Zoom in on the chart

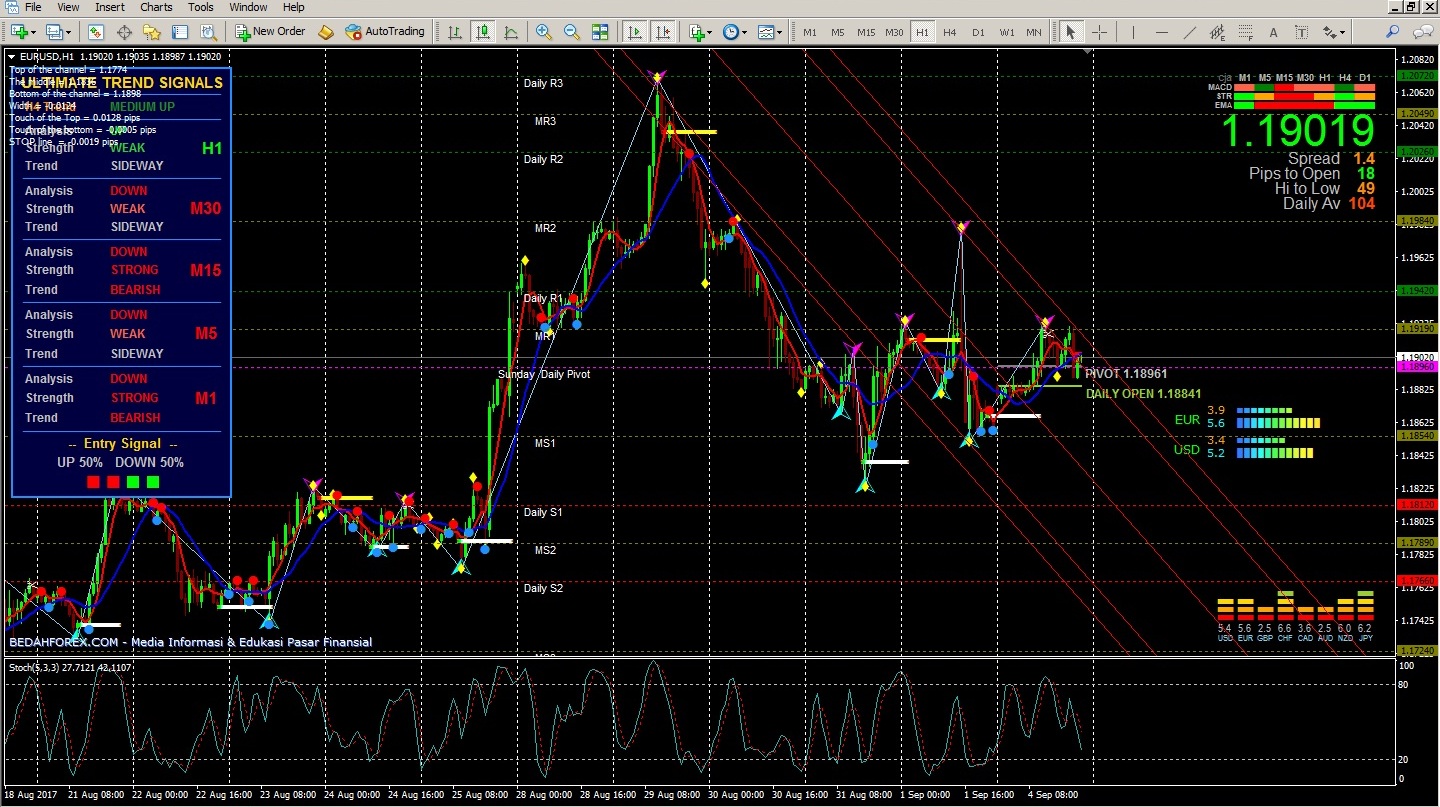click(x=544, y=32)
